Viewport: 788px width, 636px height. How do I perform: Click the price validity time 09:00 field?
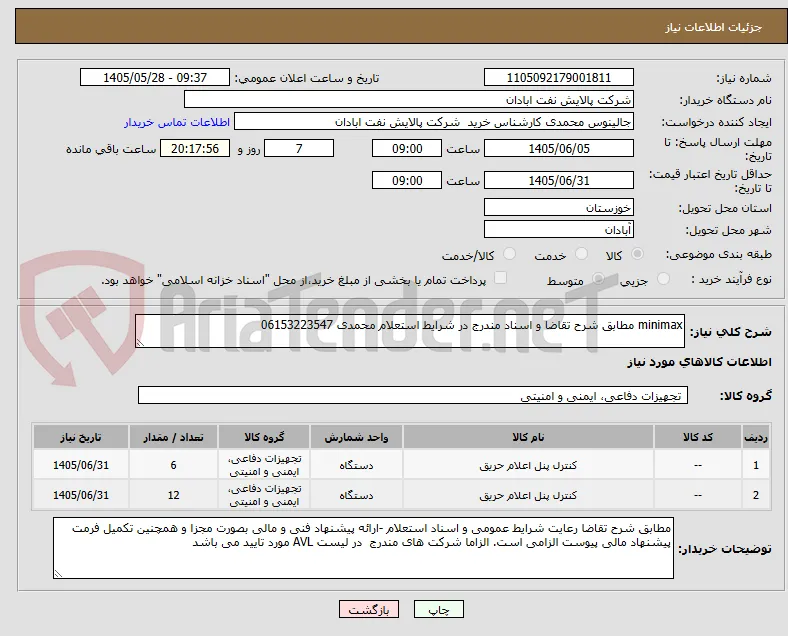(407, 180)
